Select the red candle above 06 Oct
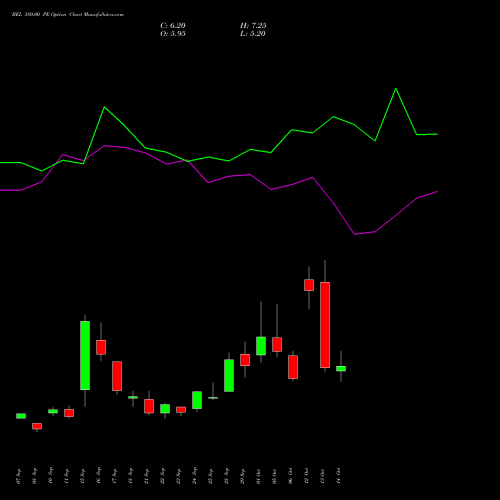Image resolution: width=500 pixels, height=500 pixels. (x=293, y=367)
